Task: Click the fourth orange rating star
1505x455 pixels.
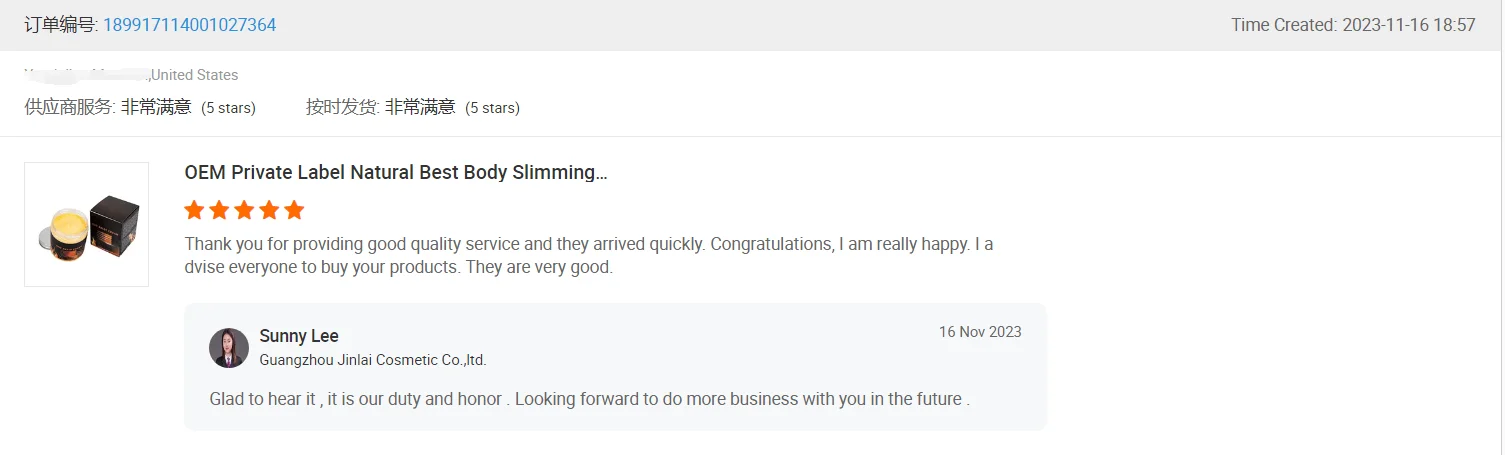Action: [x=268, y=210]
